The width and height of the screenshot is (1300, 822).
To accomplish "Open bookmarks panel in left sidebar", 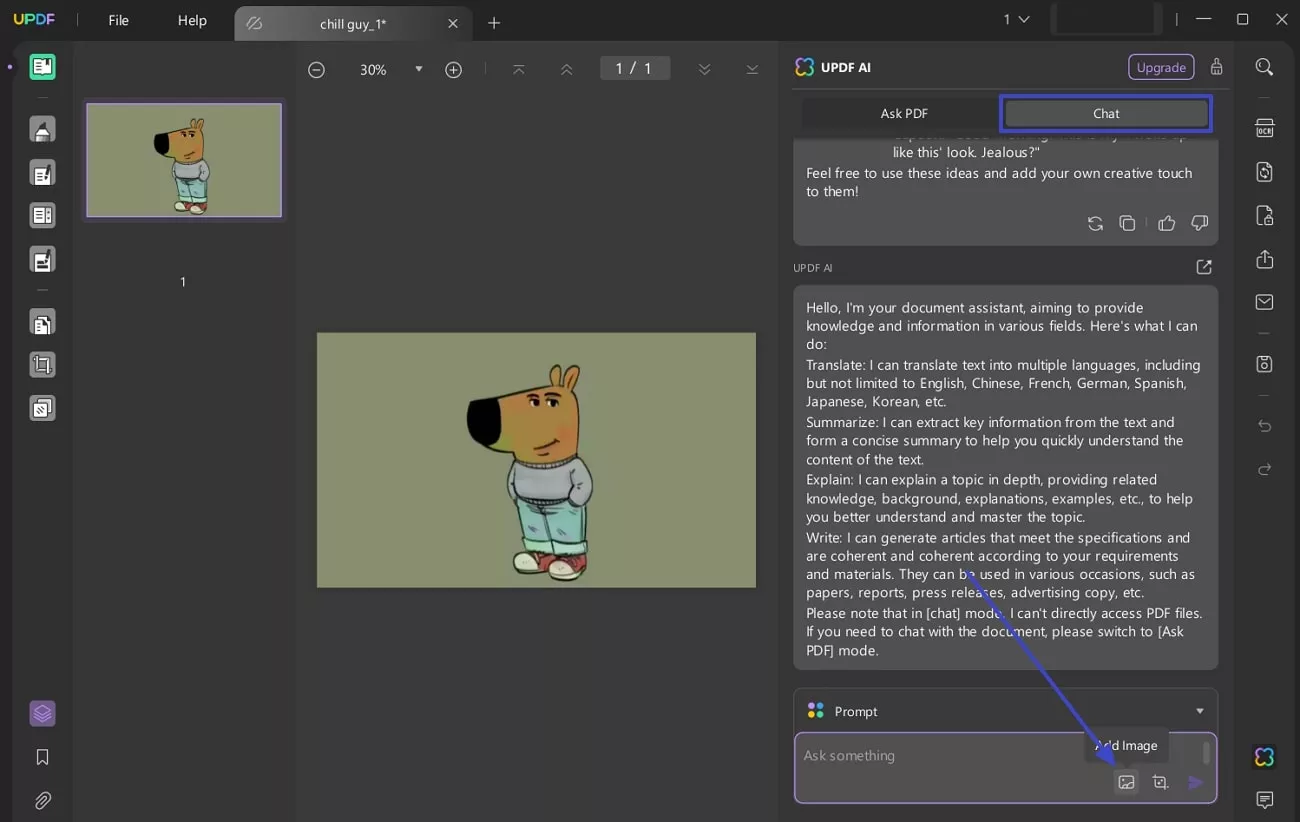I will click(x=42, y=757).
